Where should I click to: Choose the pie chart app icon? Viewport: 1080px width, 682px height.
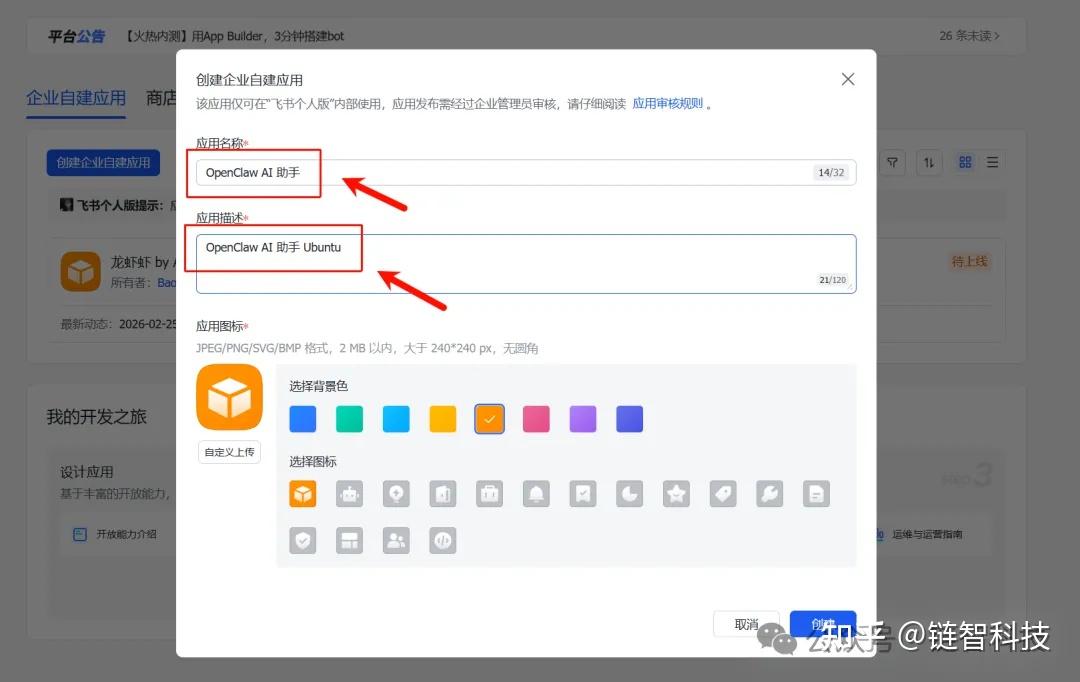[630, 494]
